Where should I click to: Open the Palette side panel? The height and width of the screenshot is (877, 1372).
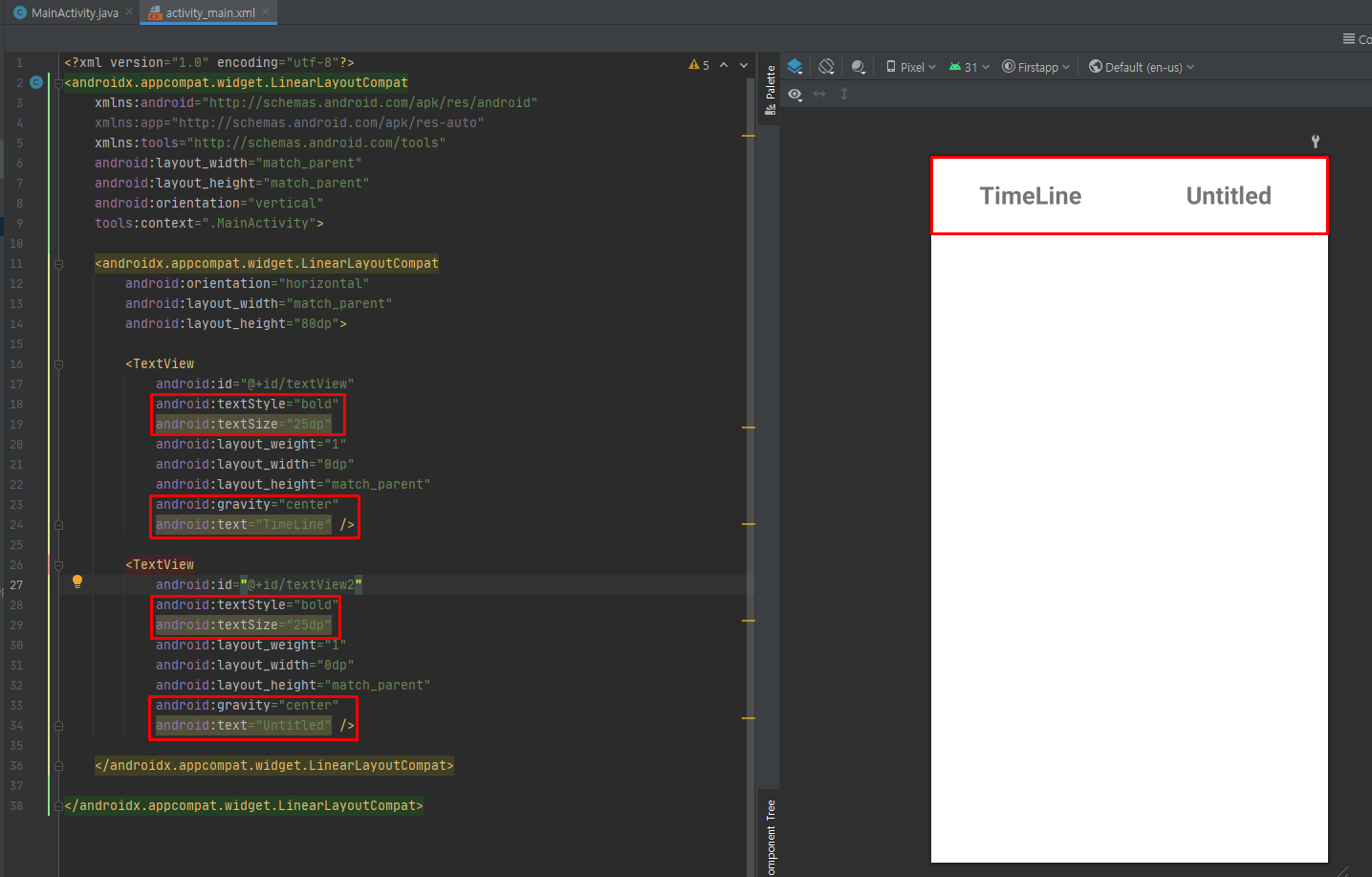tap(771, 90)
